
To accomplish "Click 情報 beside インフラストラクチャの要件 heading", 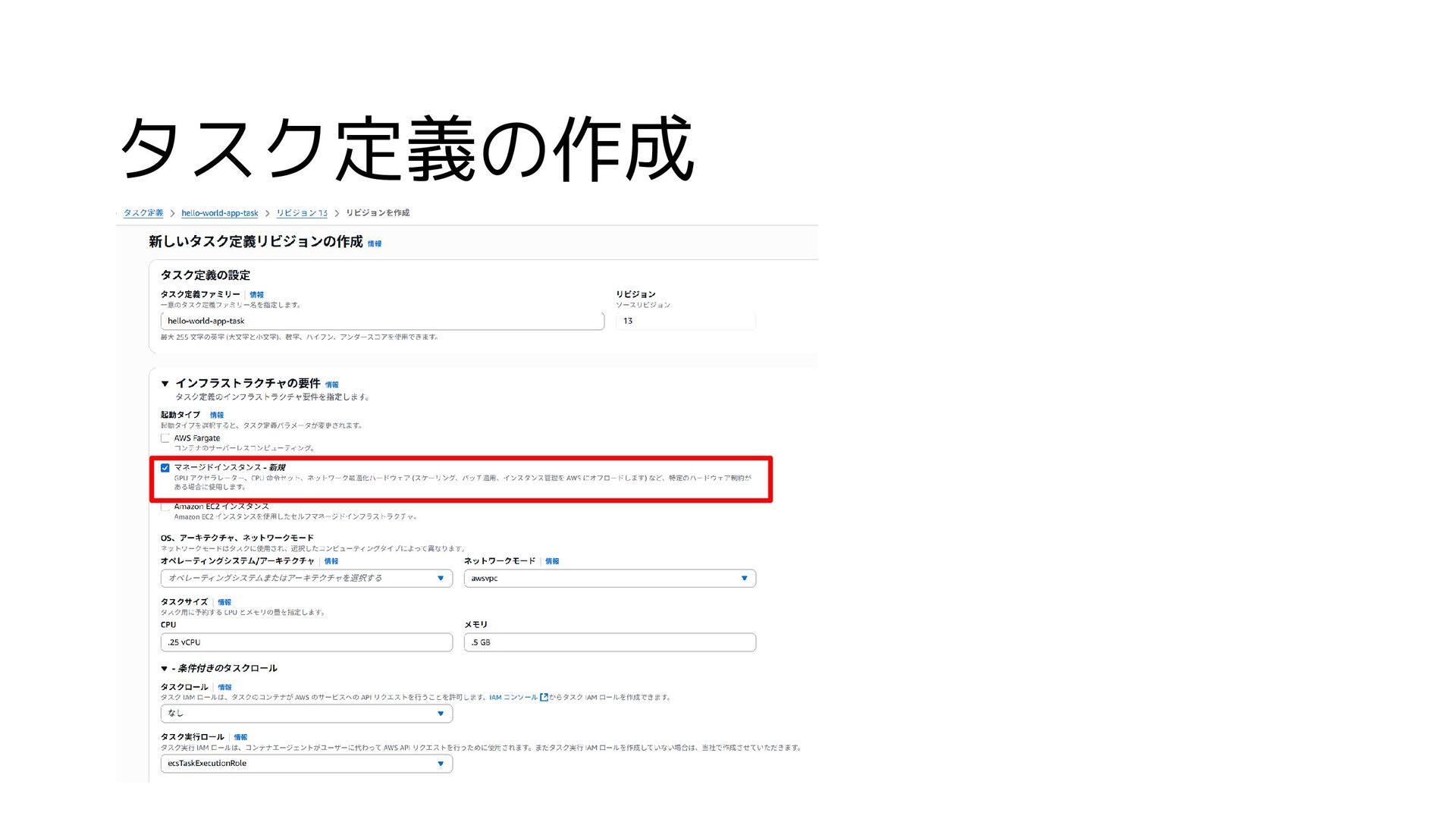I will coord(332,385).
